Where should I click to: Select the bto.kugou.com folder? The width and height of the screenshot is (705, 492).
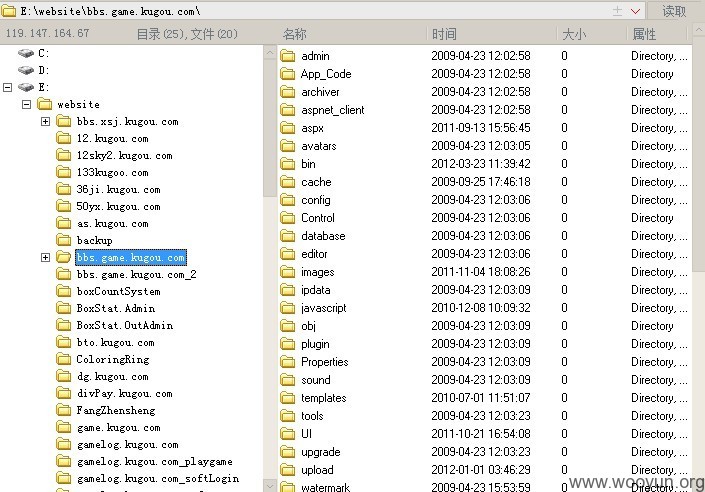coord(116,342)
